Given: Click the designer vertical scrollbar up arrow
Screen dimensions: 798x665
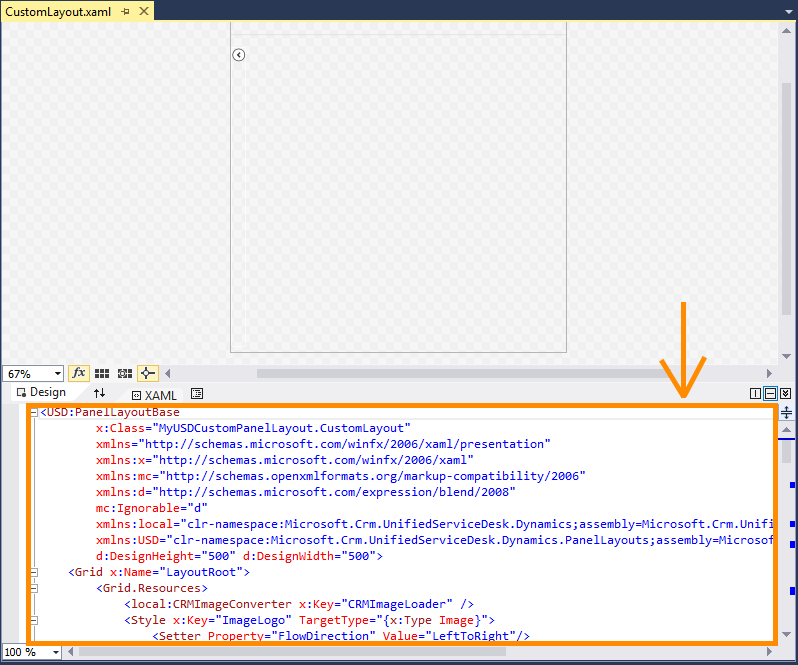Looking at the screenshot, I should pyautogui.click(x=786, y=31).
